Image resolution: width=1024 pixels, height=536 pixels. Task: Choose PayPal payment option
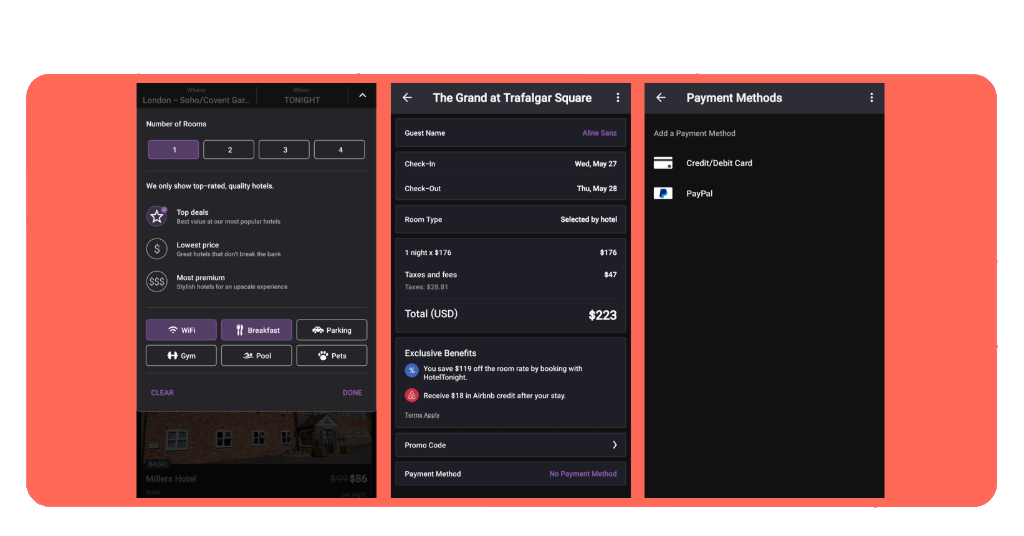pos(699,193)
